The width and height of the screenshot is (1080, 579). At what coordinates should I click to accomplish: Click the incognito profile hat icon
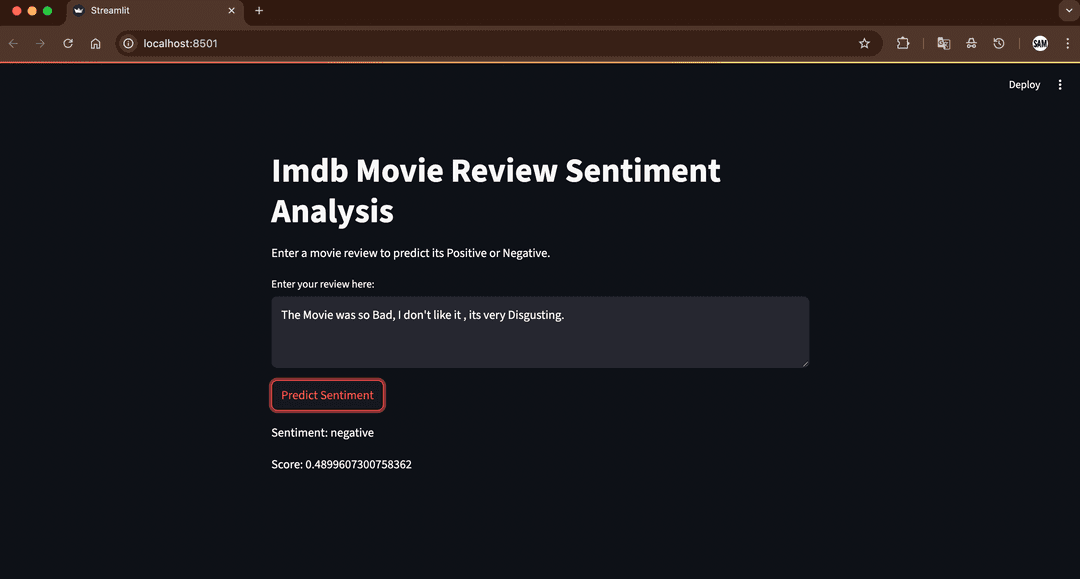click(971, 43)
